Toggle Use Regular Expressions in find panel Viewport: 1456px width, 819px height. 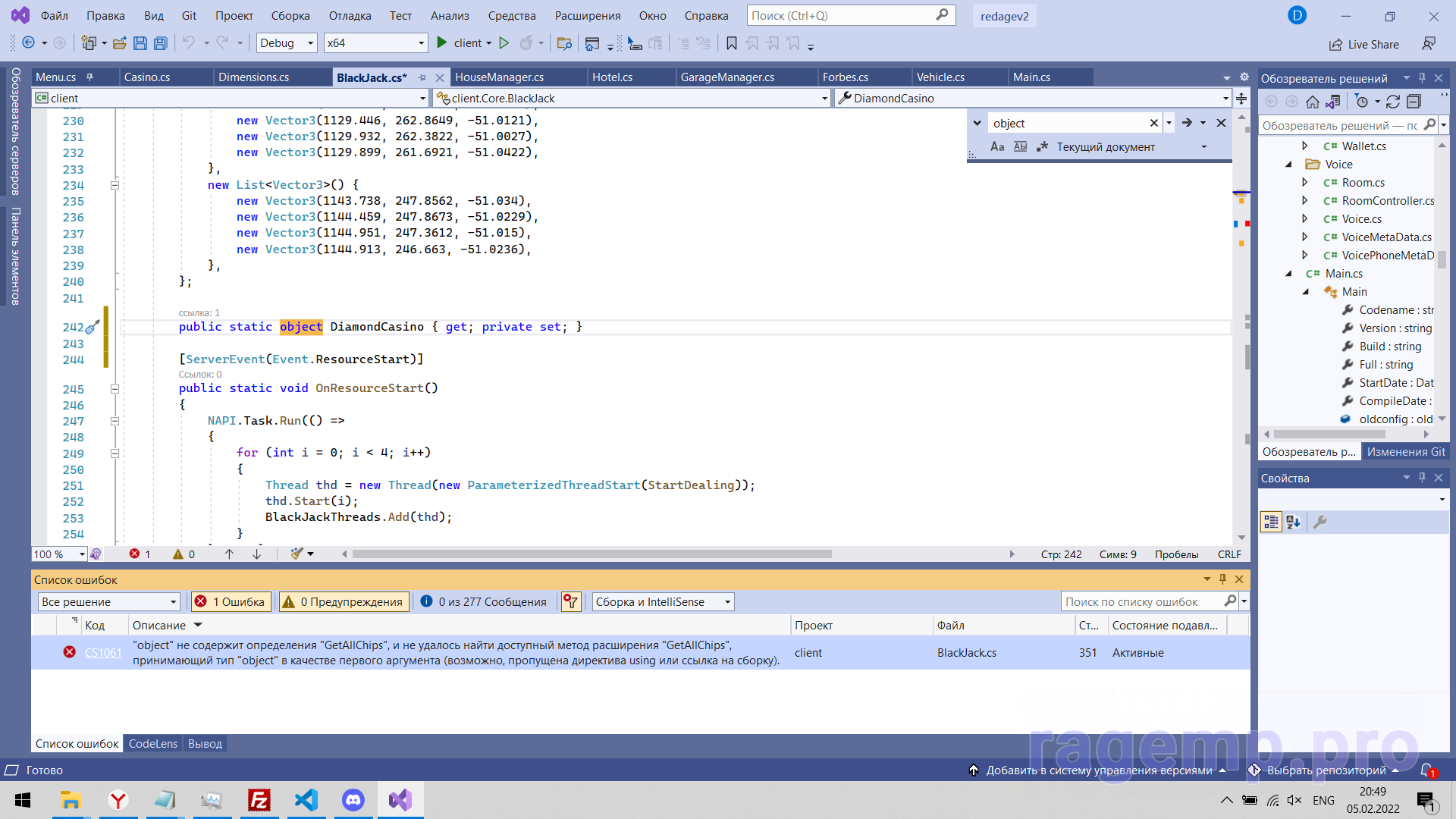[x=1043, y=147]
